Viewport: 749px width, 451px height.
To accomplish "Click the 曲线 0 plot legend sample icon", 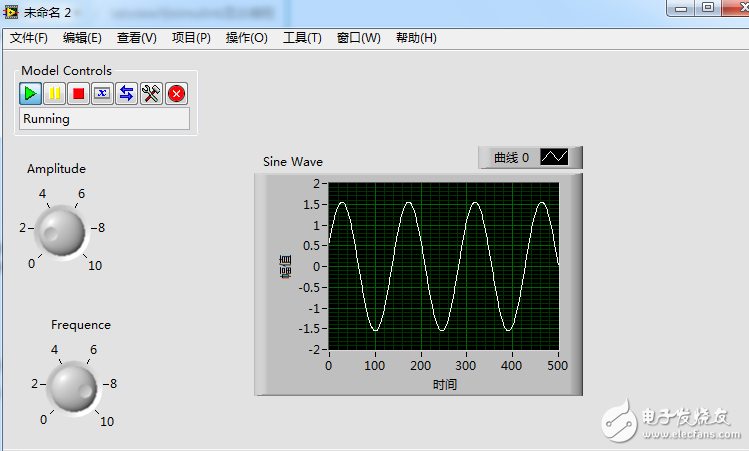I will click(x=554, y=157).
